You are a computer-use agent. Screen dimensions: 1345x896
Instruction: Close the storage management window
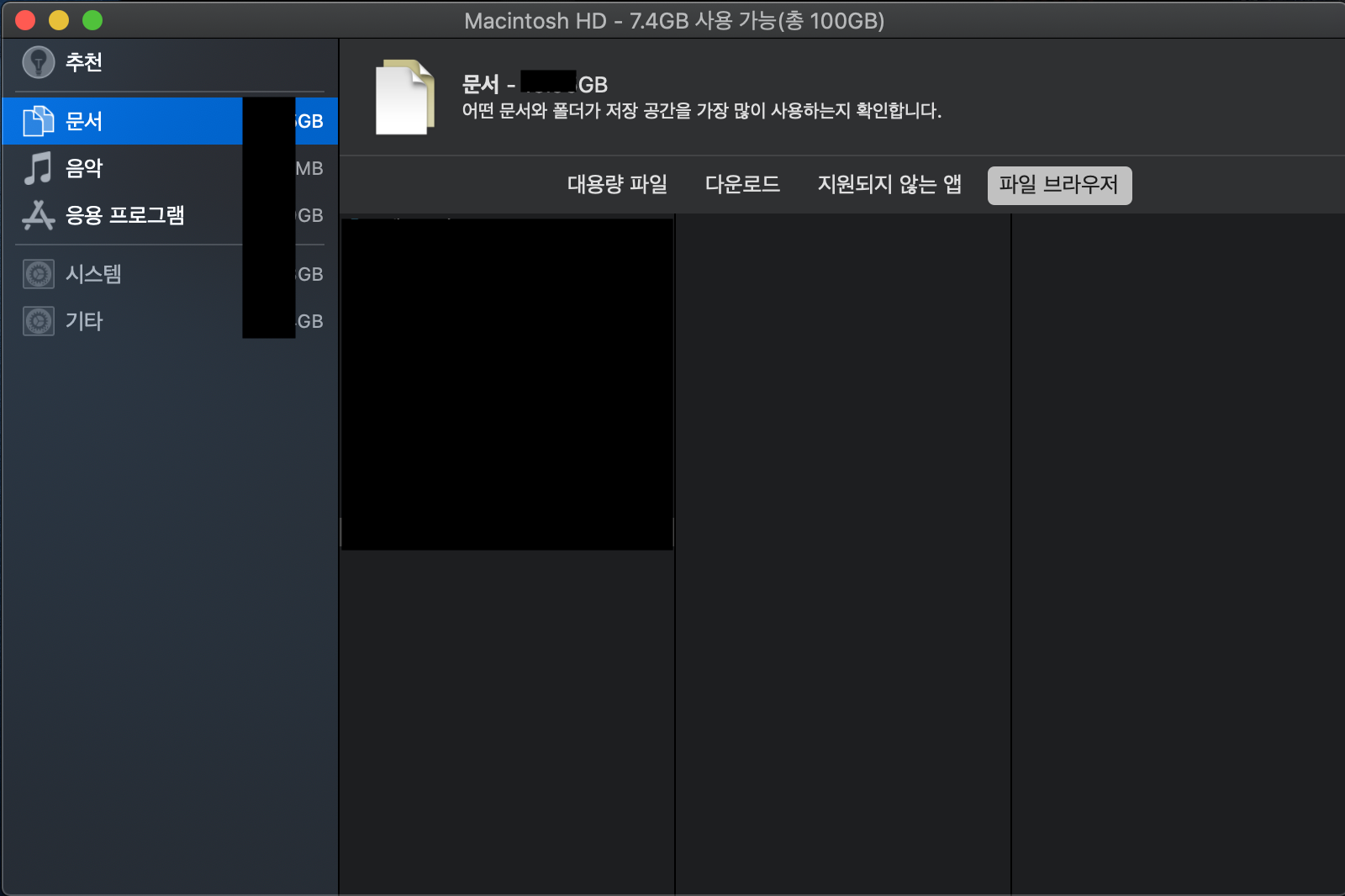pyautogui.click(x=25, y=20)
